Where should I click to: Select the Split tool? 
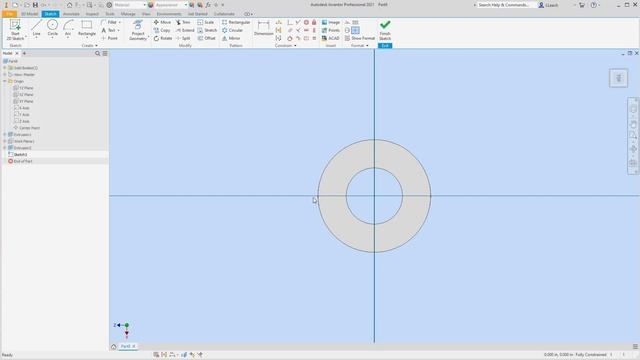(x=183, y=38)
